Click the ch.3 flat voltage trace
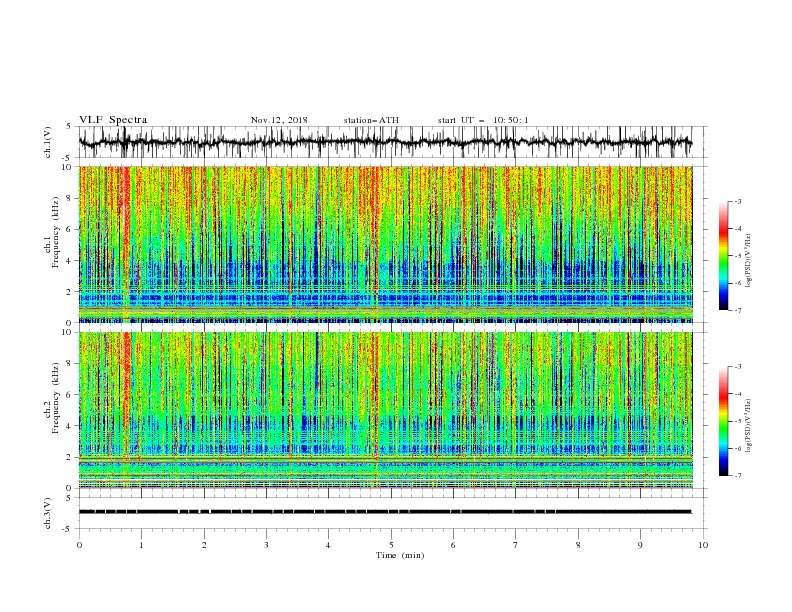This screenshot has width=792, height=612. click(x=385, y=512)
